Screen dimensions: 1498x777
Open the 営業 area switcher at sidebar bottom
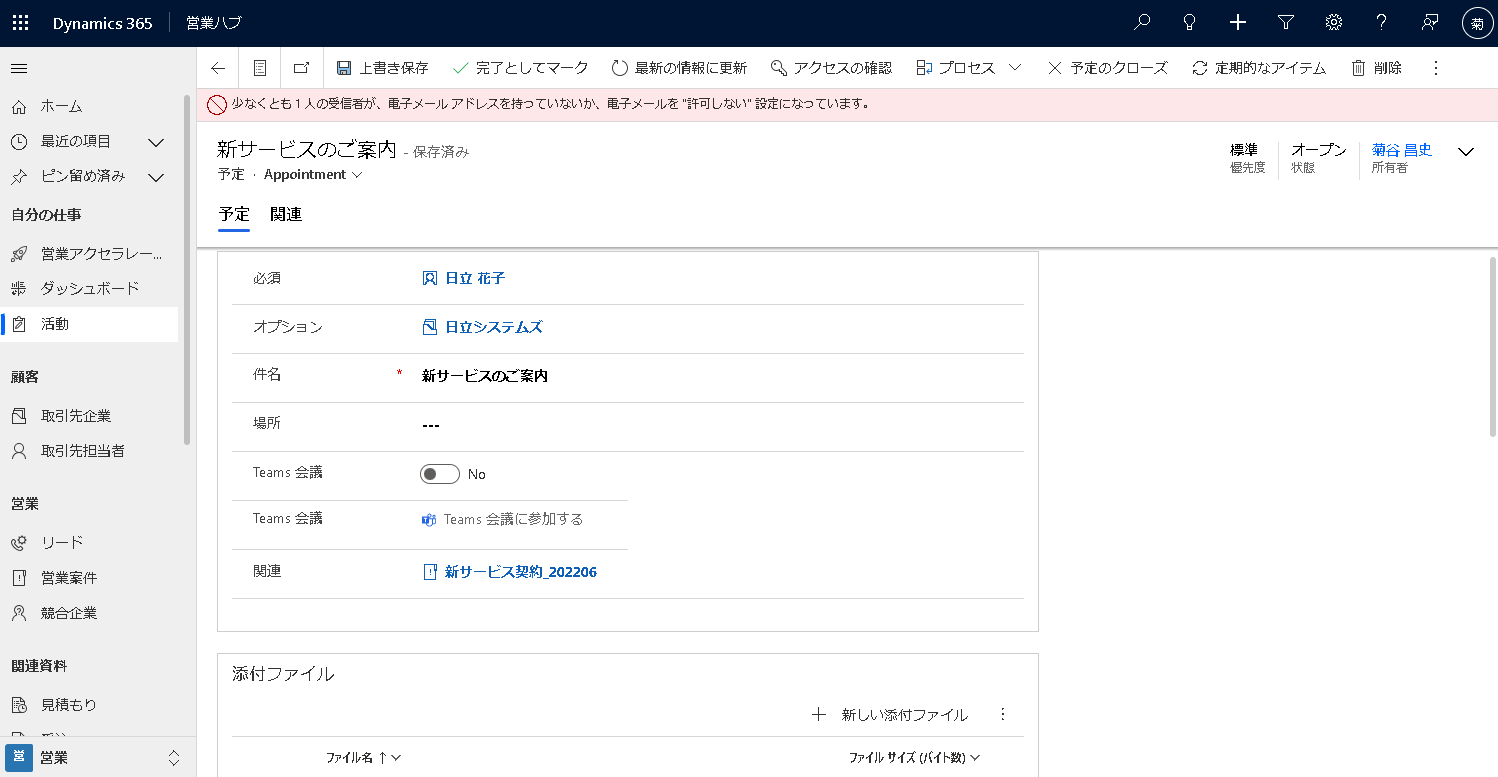click(97, 757)
